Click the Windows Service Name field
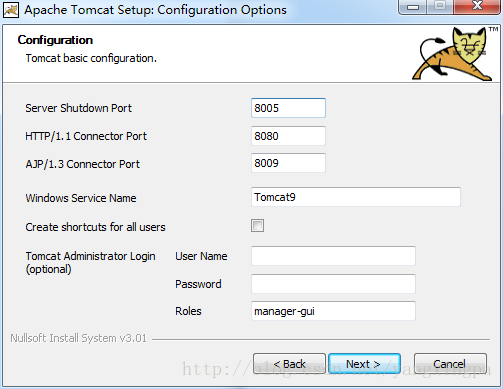The height and width of the screenshot is (389, 503). [x=356, y=197]
